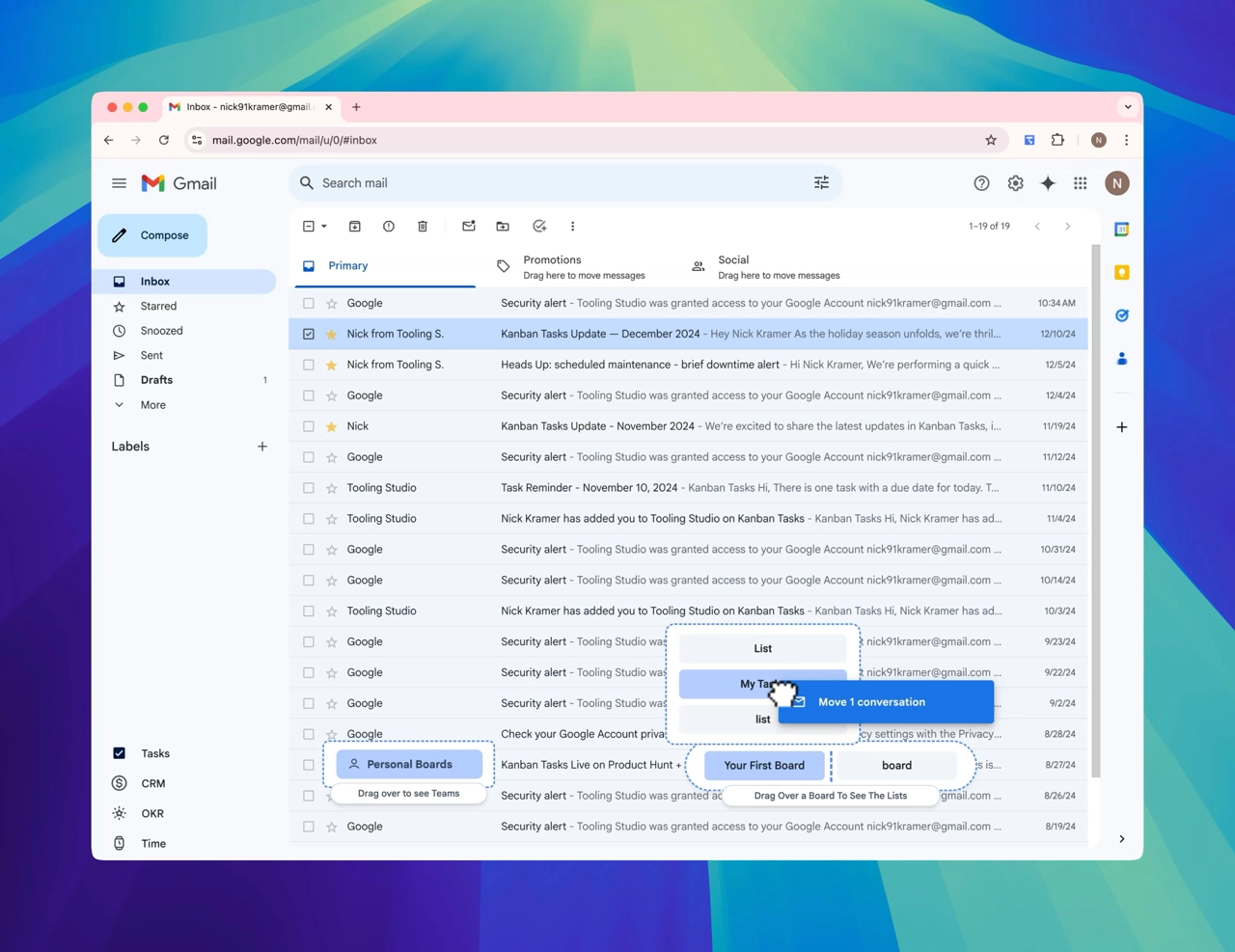Open the Settings gear icon
The image size is (1235, 952).
click(1015, 183)
